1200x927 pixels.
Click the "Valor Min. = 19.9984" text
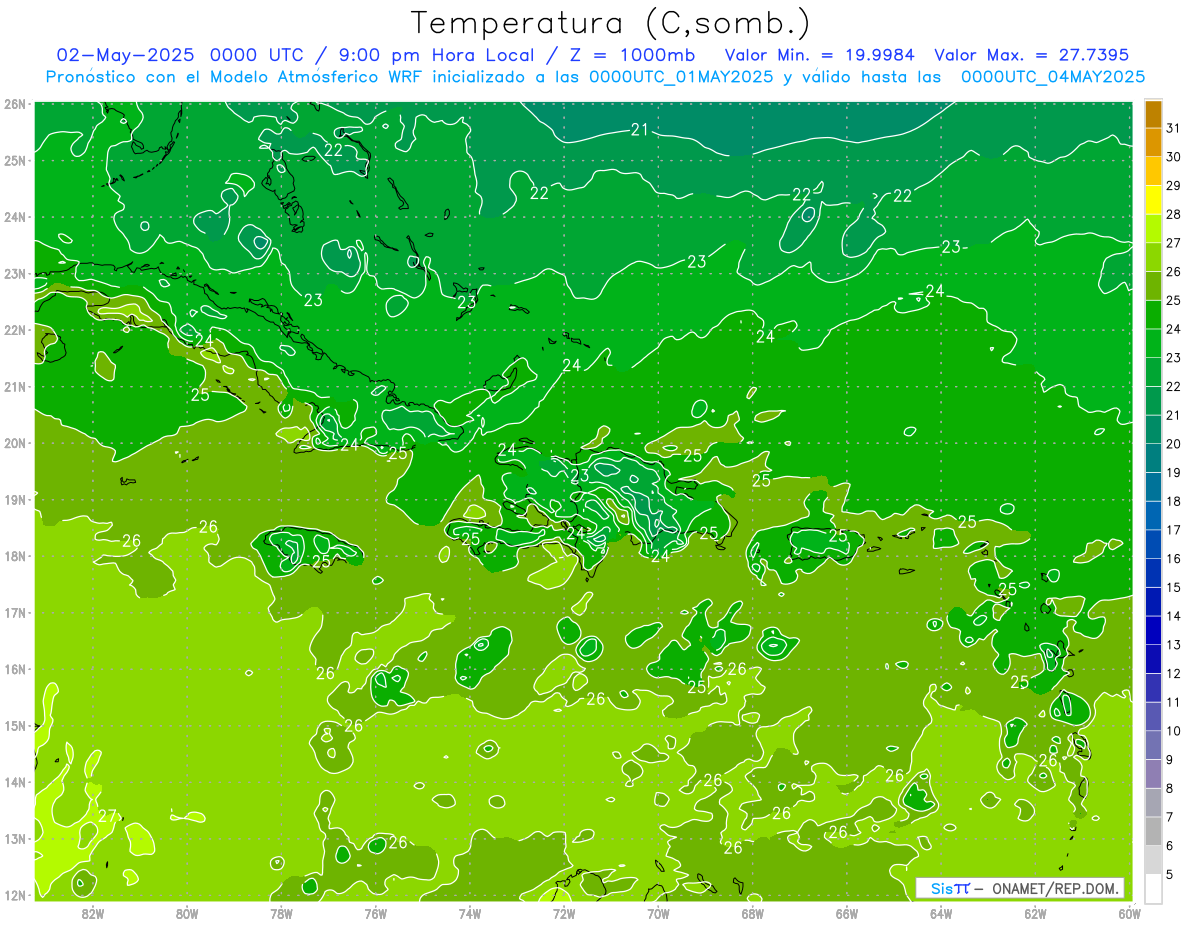(820, 55)
